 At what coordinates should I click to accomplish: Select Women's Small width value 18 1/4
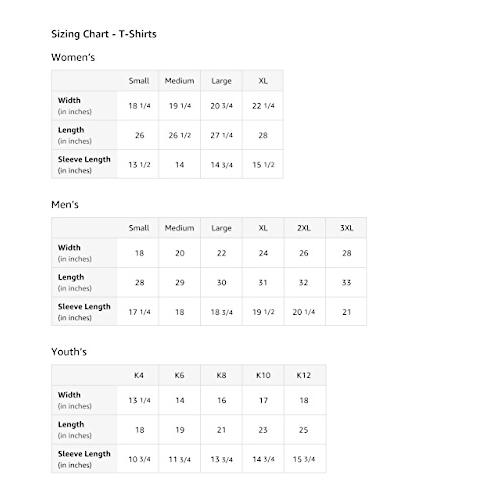point(139,106)
